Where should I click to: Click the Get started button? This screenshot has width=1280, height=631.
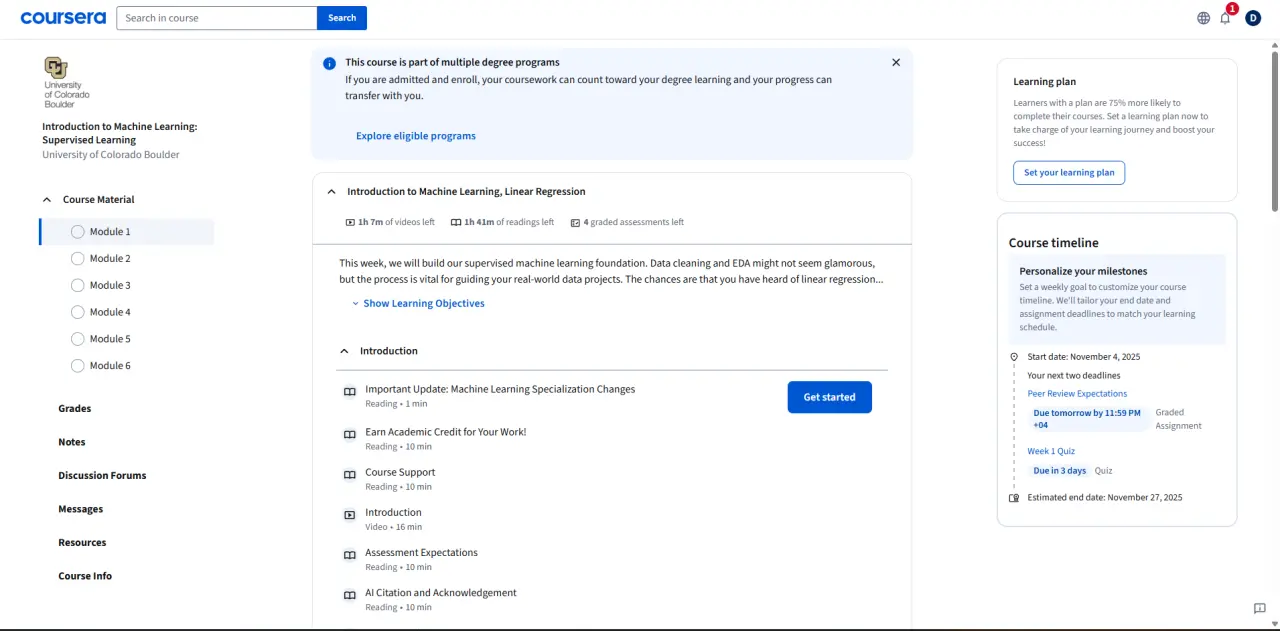pos(829,397)
